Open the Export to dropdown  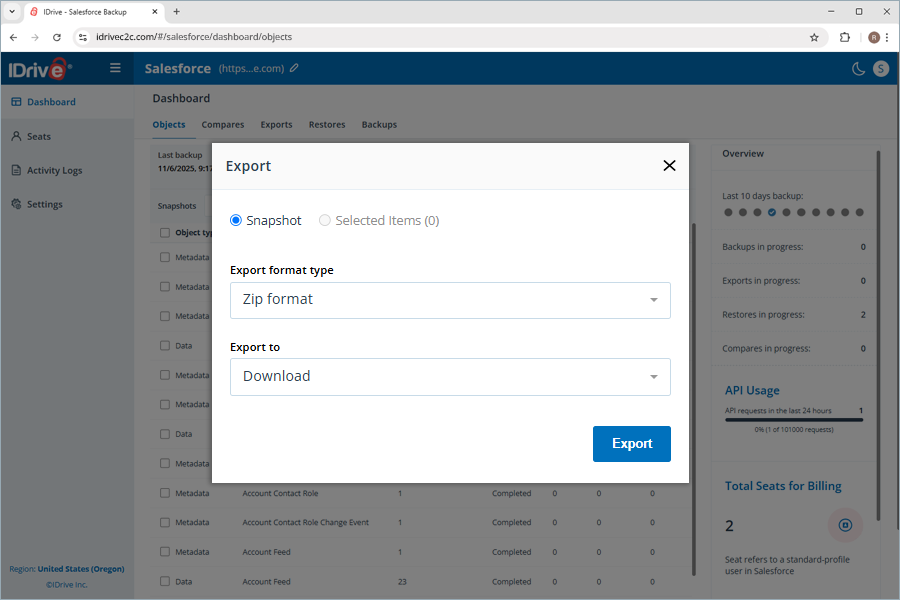tap(450, 377)
